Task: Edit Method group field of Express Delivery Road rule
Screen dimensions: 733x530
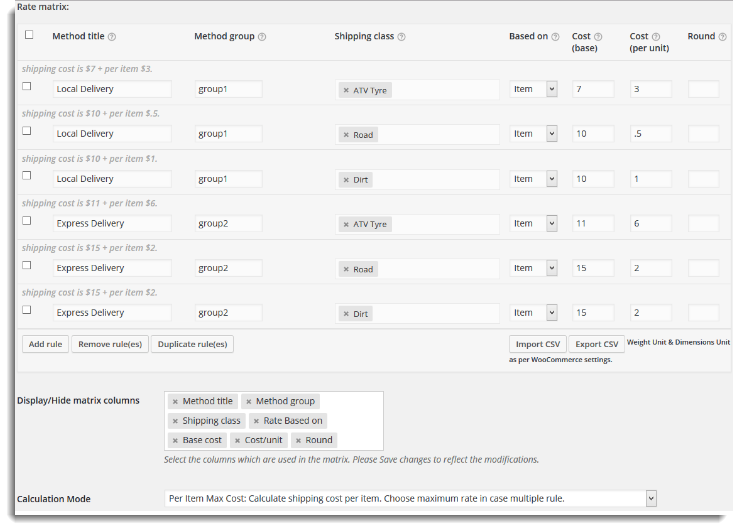Action: click(x=229, y=268)
